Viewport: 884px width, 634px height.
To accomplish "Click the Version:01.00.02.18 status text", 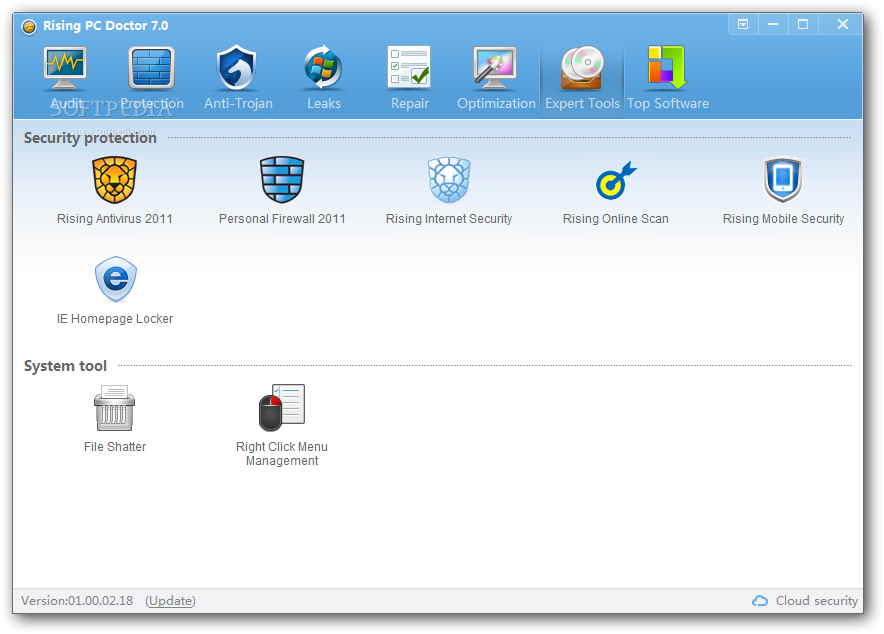I will [77, 601].
